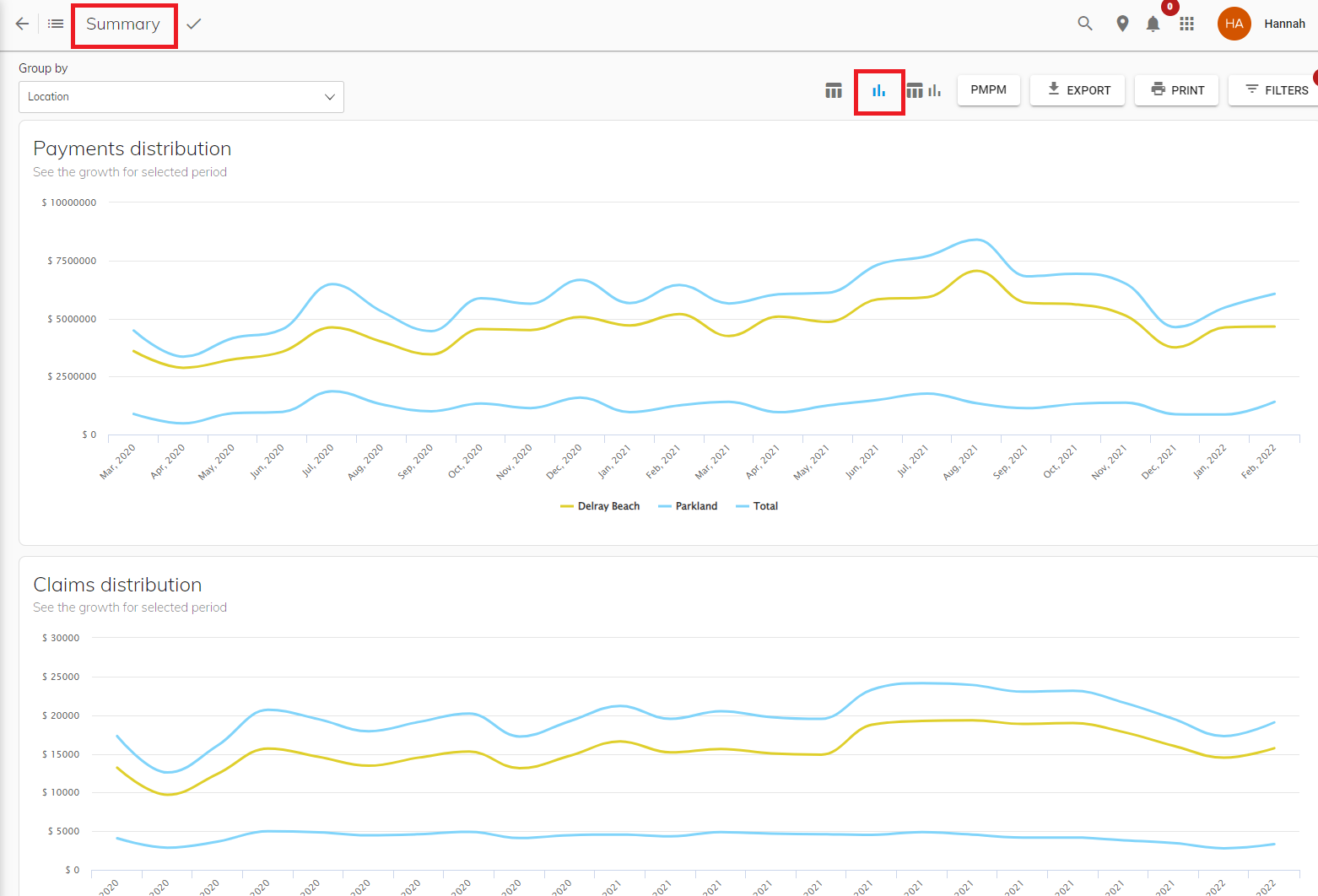Click the Summary page title
1318x896 pixels.
coord(123,24)
